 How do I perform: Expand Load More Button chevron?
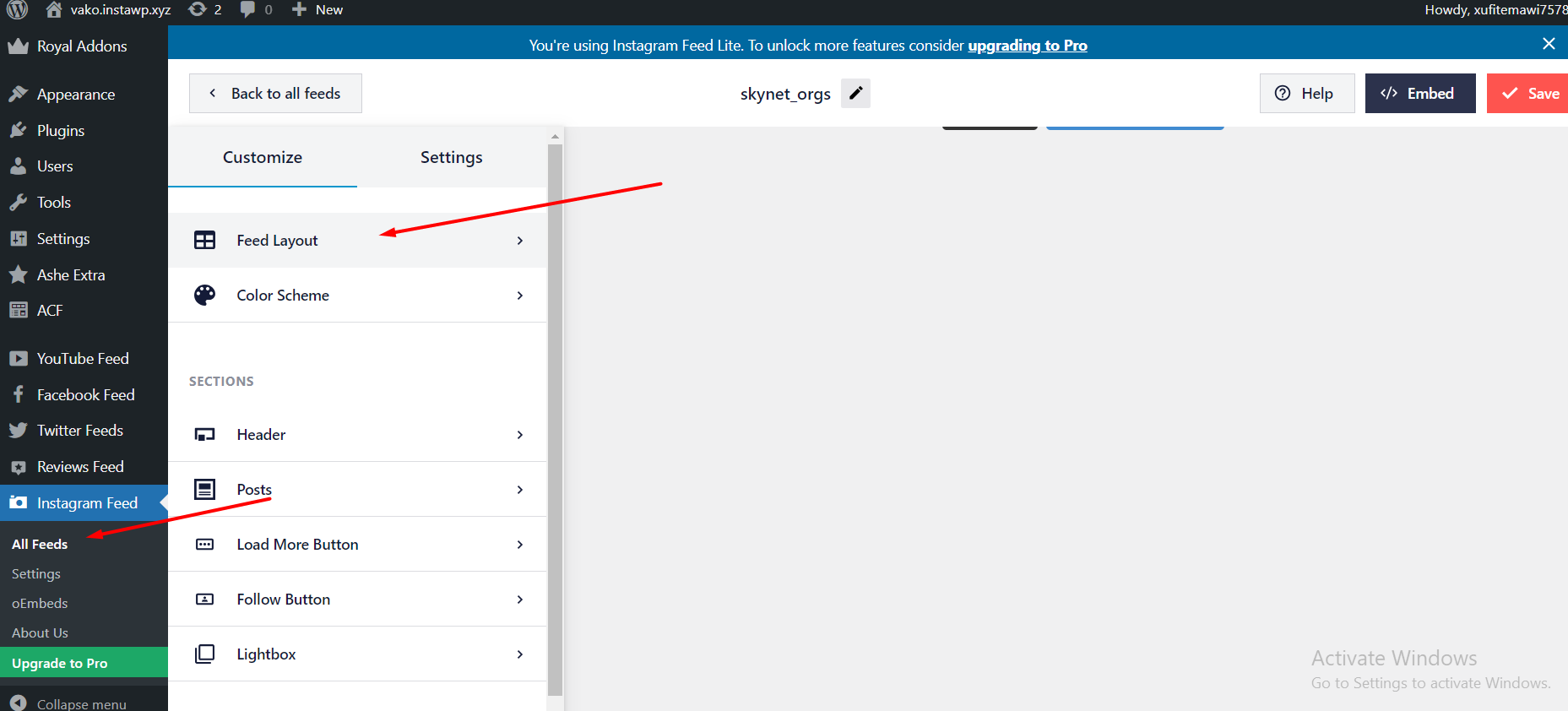[x=519, y=544]
